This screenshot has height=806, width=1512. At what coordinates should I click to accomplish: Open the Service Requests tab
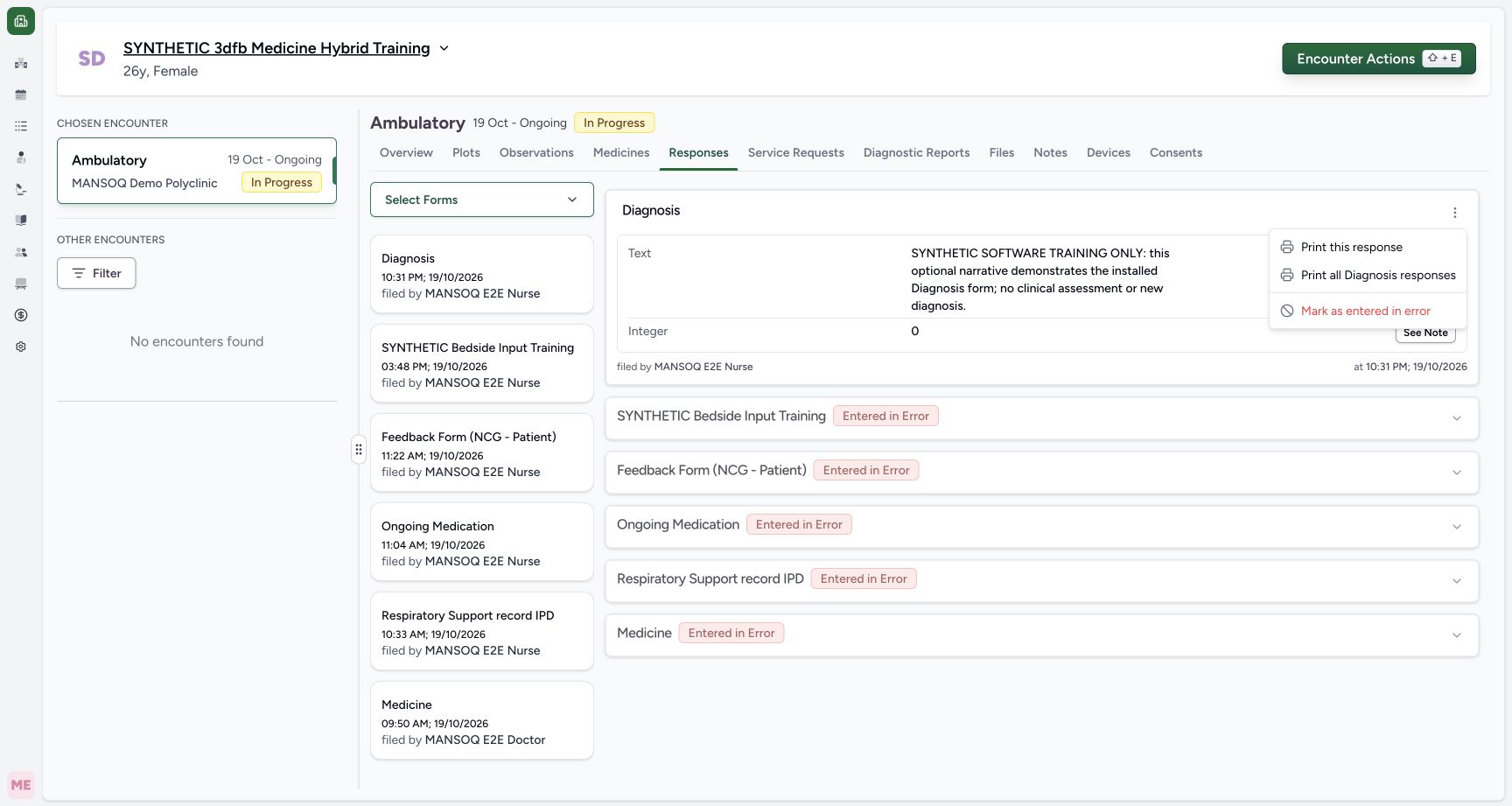click(796, 152)
